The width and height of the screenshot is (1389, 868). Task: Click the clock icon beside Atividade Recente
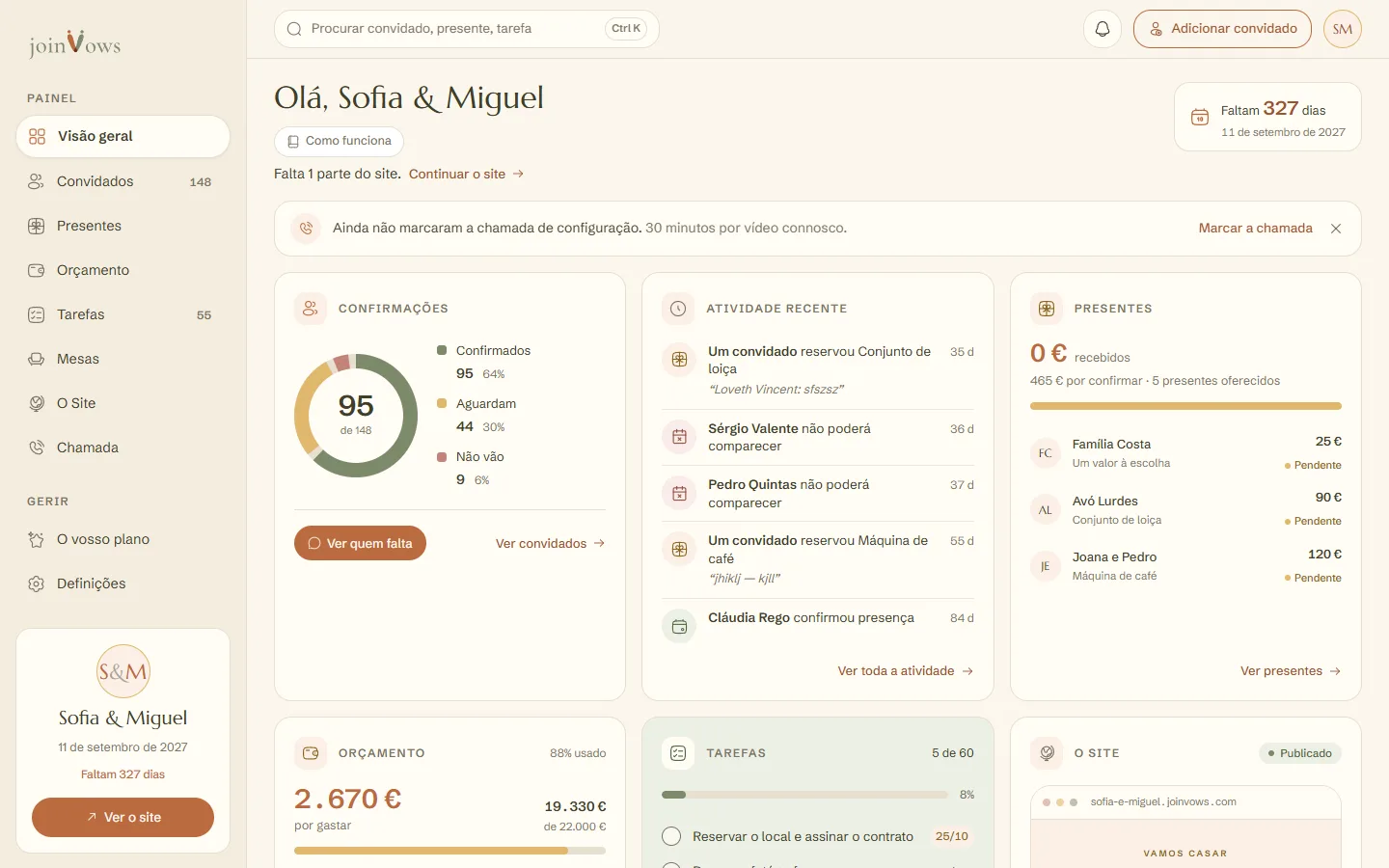click(x=678, y=309)
